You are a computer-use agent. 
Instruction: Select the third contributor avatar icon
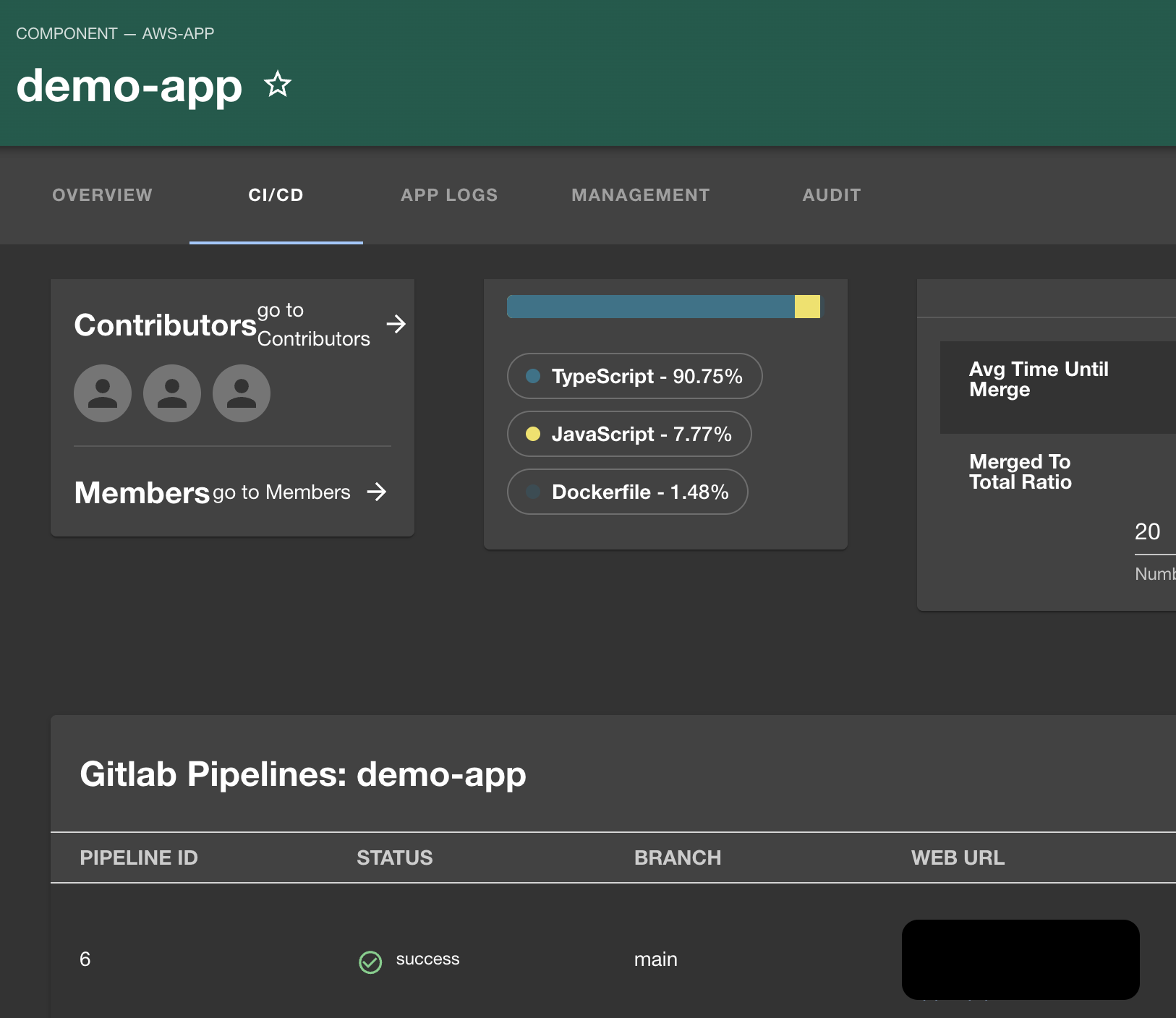[x=242, y=393]
